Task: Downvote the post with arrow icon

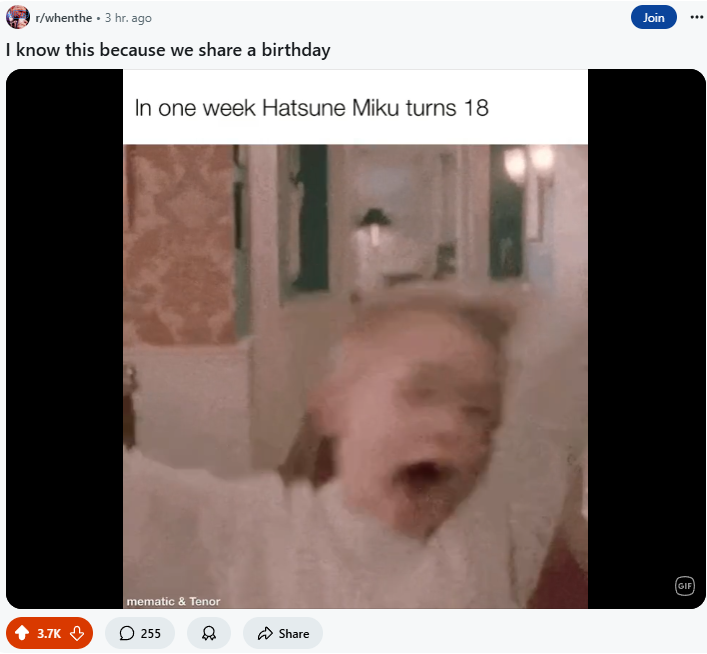Action: [x=77, y=633]
